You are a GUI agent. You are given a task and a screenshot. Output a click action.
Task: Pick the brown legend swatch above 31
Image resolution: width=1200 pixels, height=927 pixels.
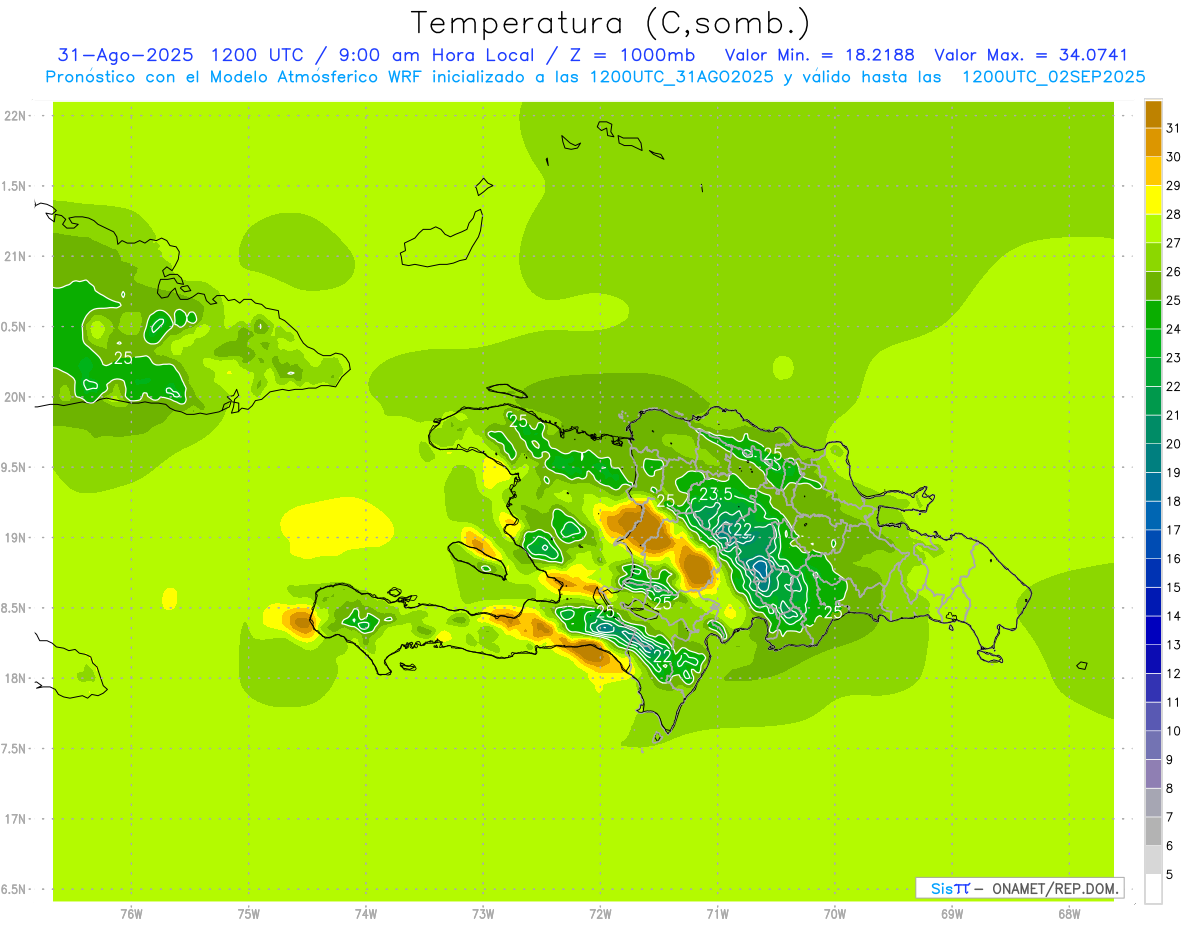coord(1153,114)
